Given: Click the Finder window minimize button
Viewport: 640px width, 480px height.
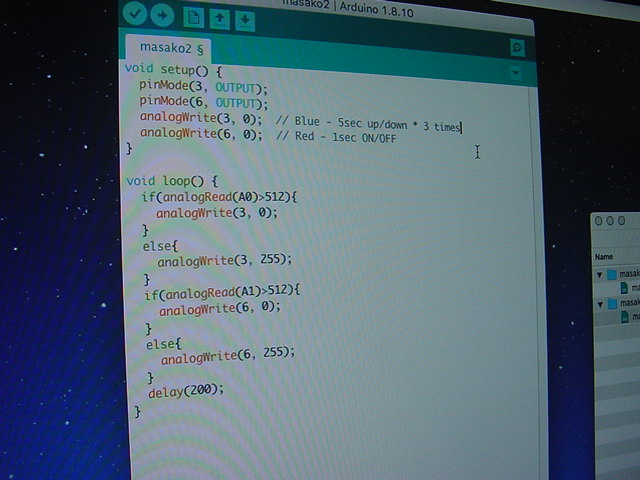Looking at the screenshot, I should coord(610,221).
